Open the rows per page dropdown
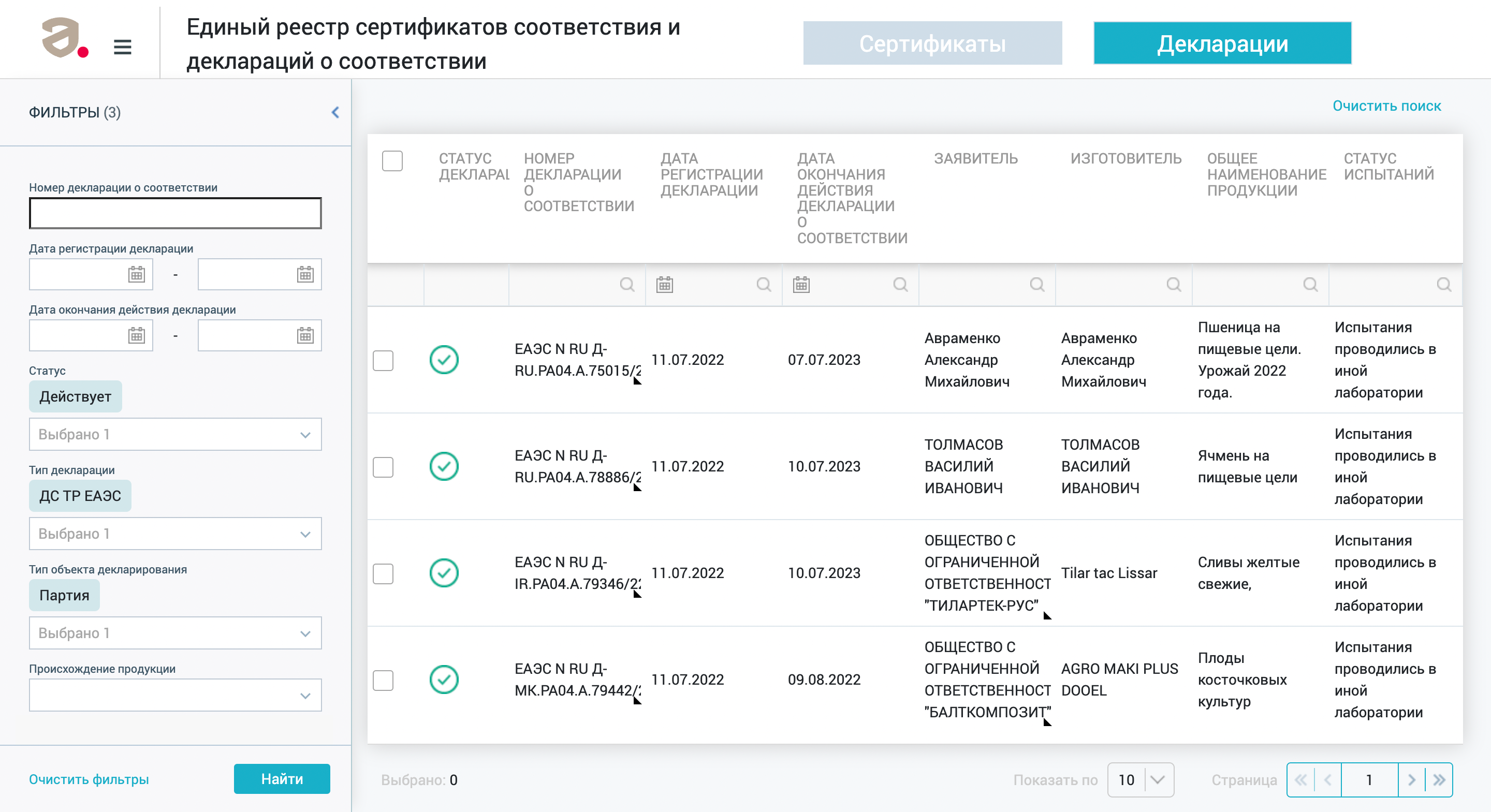Screen dimensions: 1491x812 1140,779
